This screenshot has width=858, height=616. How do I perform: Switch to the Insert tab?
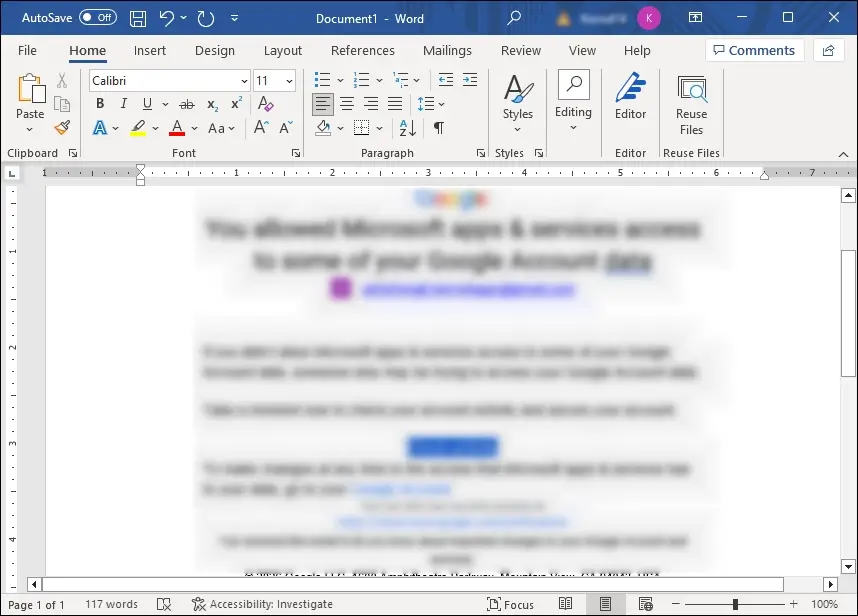pyautogui.click(x=150, y=50)
